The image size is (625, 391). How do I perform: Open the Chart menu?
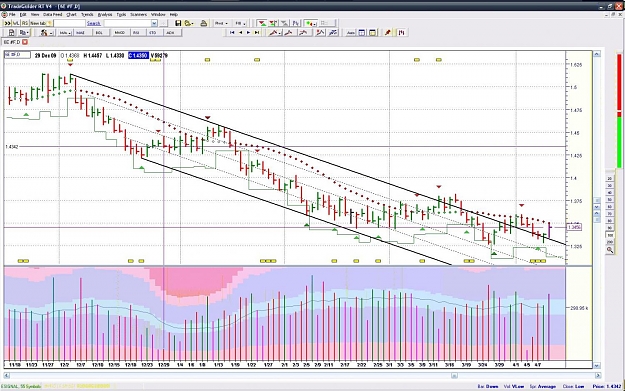71,14
